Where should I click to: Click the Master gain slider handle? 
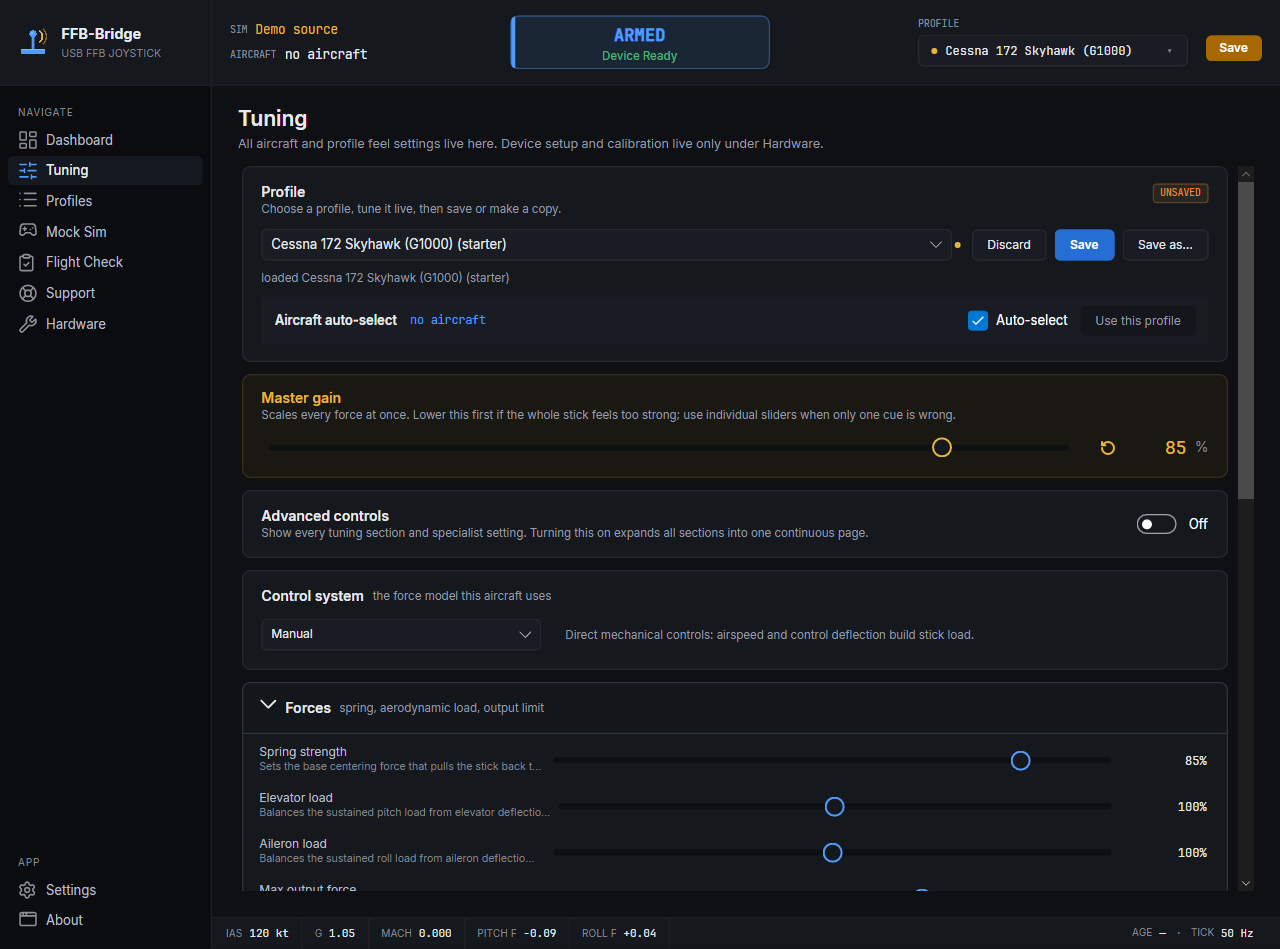pos(942,447)
